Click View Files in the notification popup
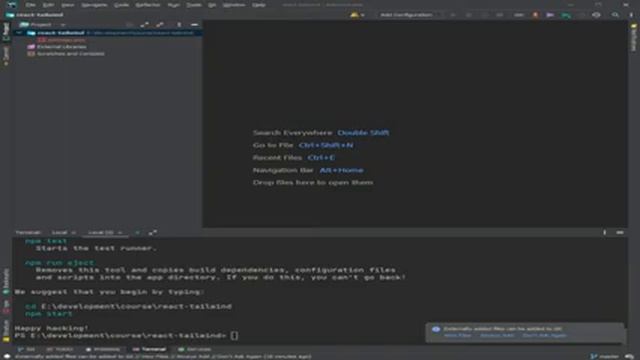 458,336
